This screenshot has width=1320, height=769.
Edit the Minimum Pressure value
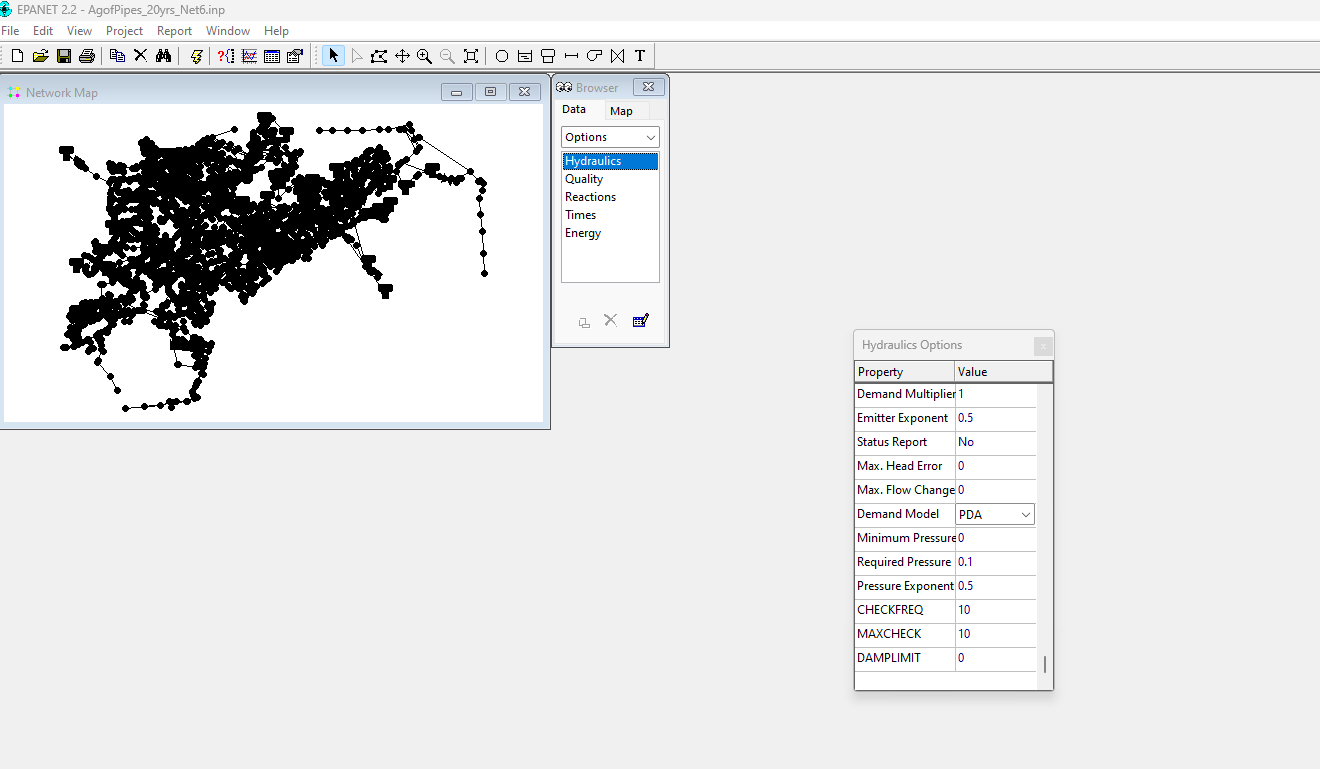tap(995, 538)
